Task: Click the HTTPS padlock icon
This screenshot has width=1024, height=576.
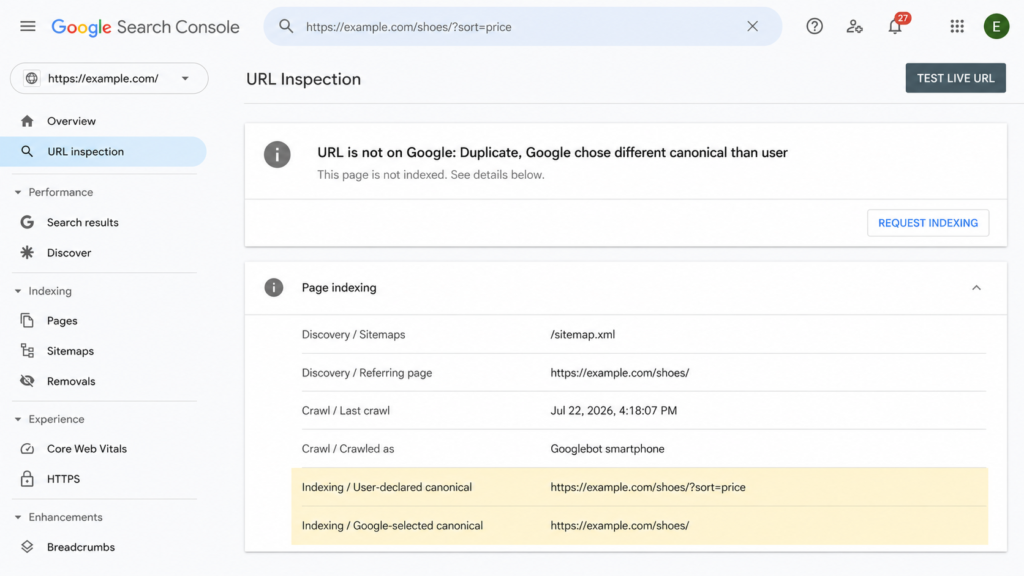Action: 27,479
